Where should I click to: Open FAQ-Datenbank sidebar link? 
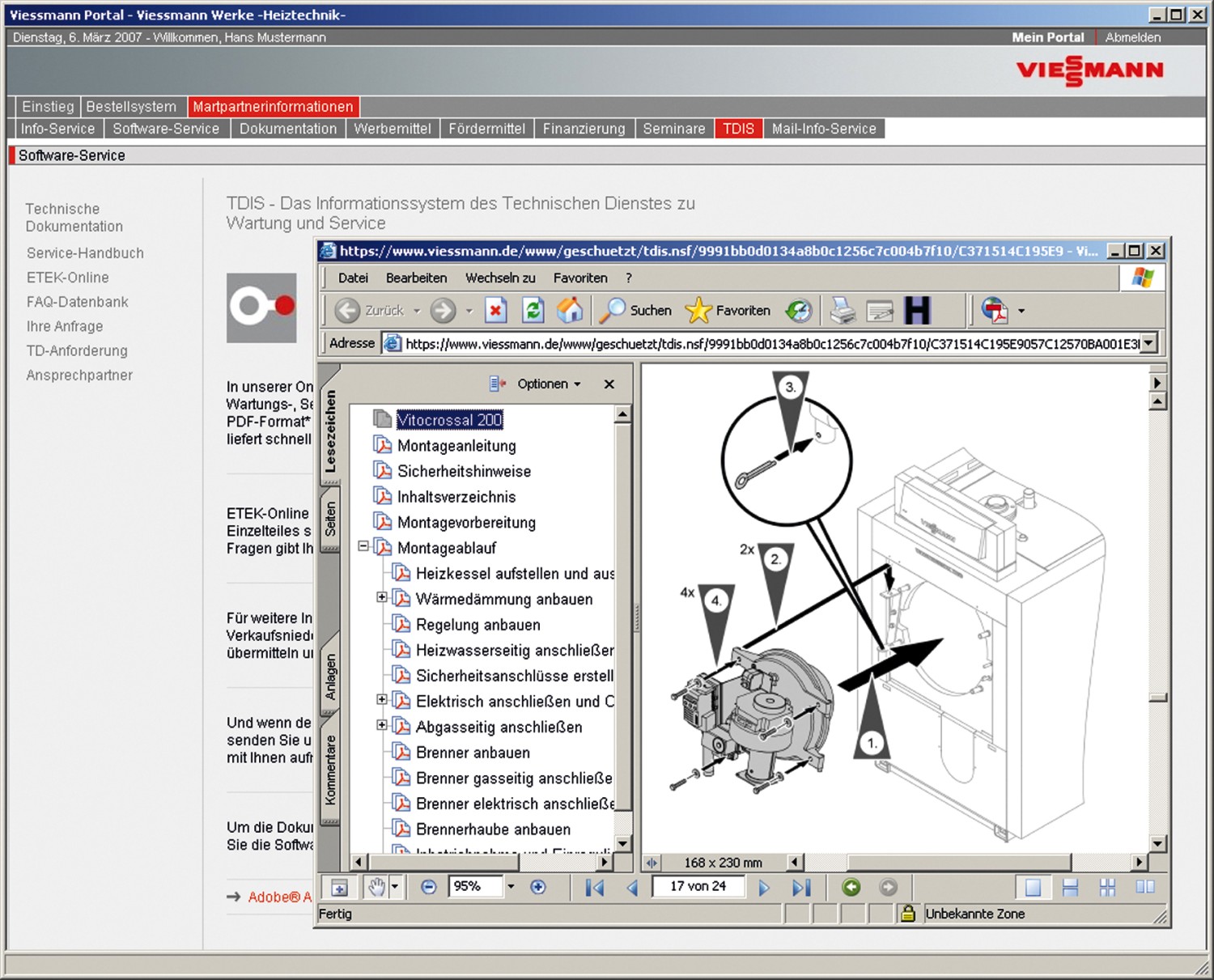[77, 302]
